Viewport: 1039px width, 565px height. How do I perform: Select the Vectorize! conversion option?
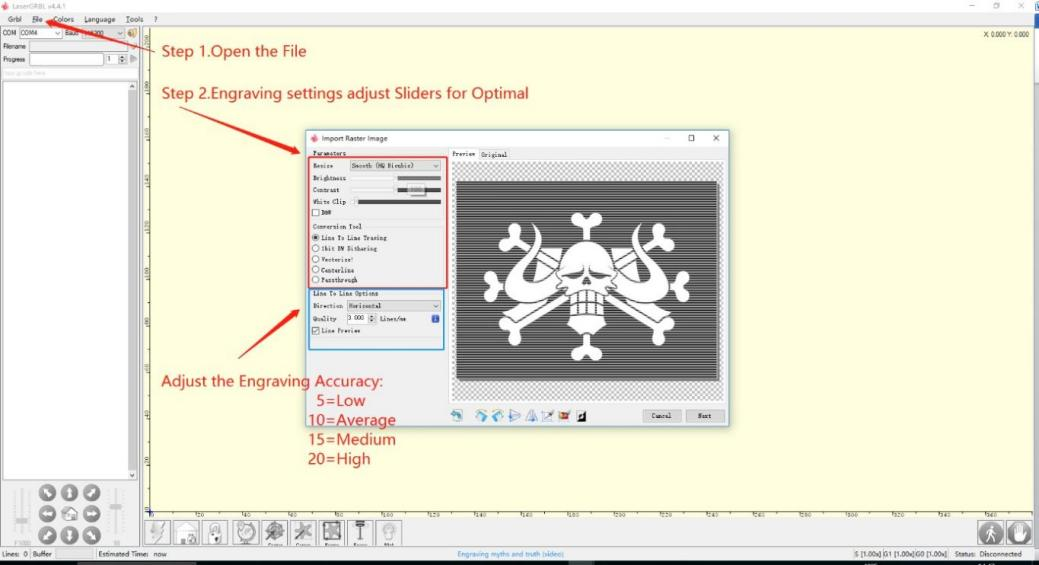click(x=317, y=259)
